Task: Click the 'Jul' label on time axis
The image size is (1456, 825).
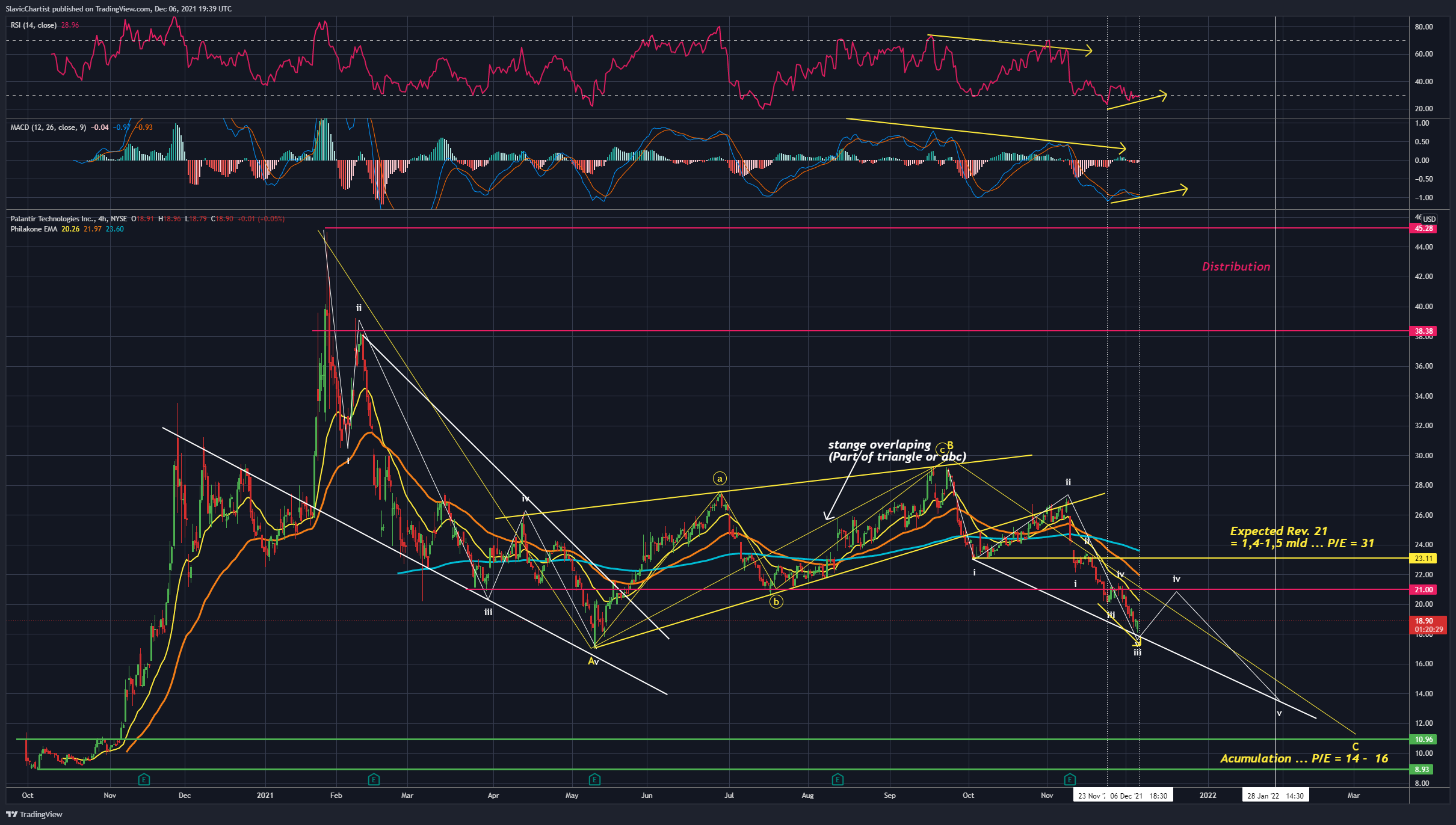Action: pos(729,796)
